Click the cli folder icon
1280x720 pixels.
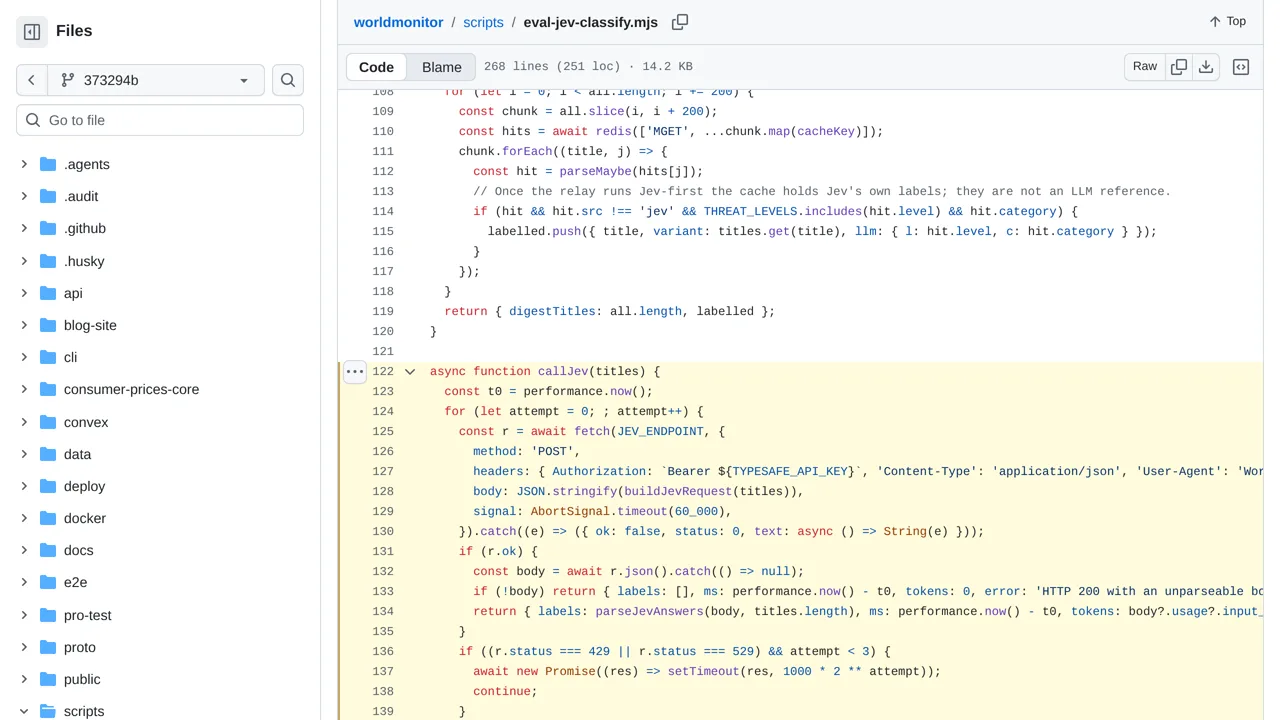tap(48, 357)
